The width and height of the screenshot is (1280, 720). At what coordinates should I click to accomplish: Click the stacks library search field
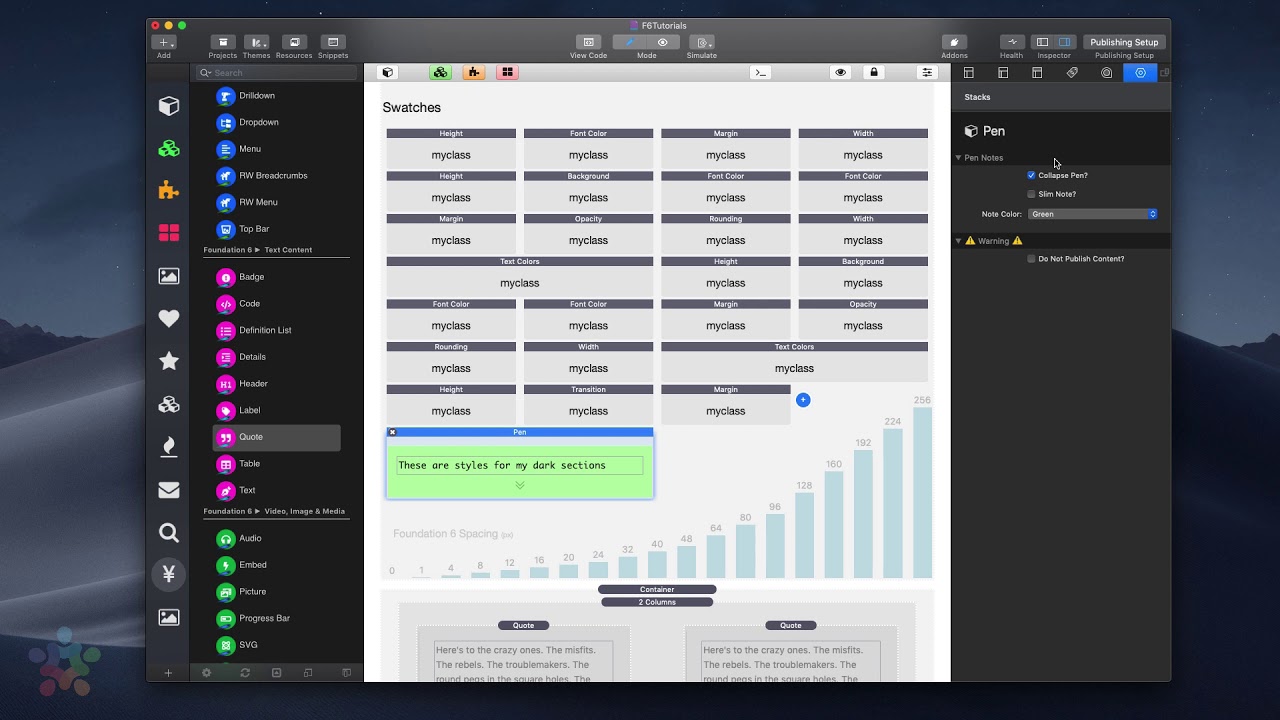click(x=277, y=73)
